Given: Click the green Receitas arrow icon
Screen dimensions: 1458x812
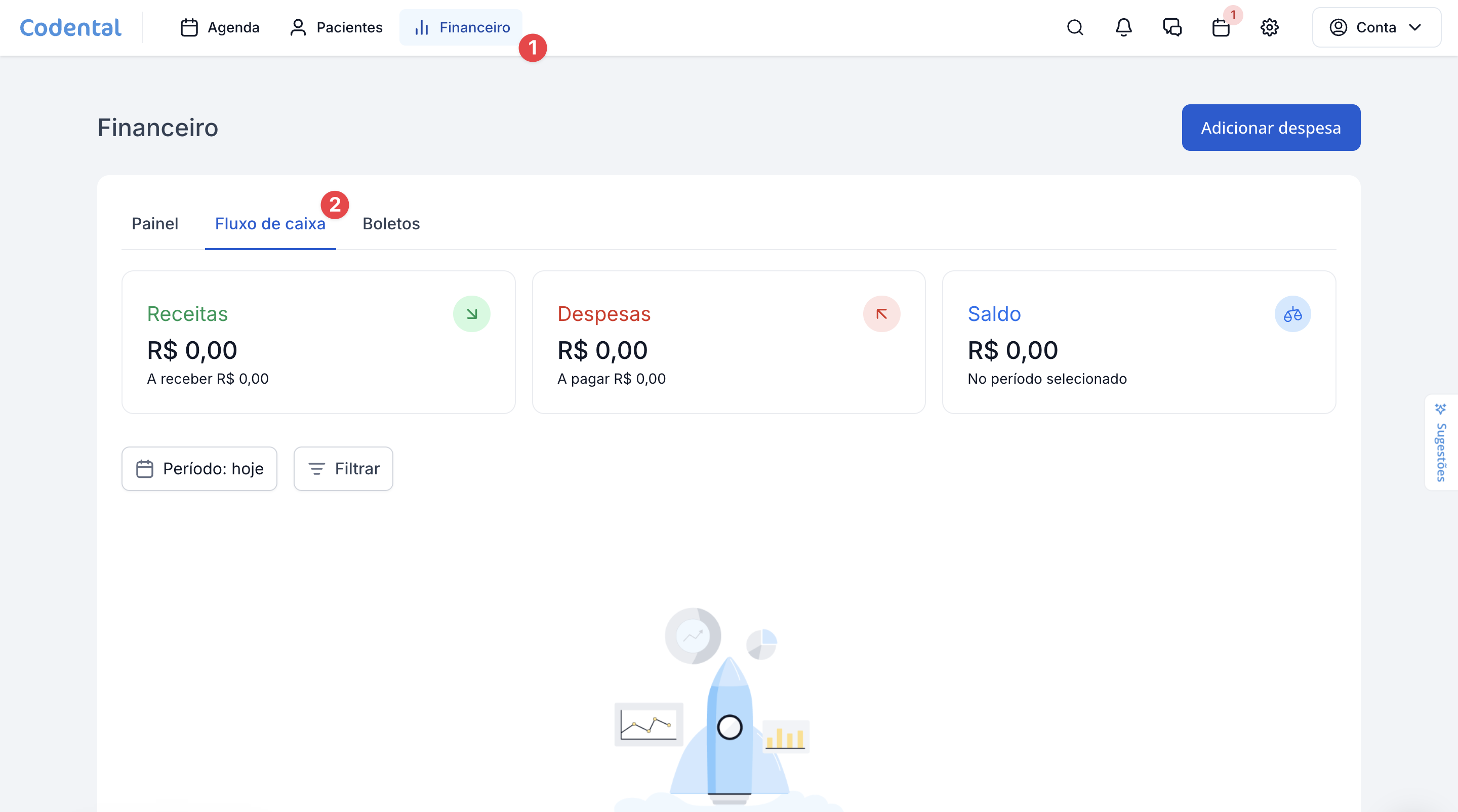Looking at the screenshot, I should click(x=471, y=313).
